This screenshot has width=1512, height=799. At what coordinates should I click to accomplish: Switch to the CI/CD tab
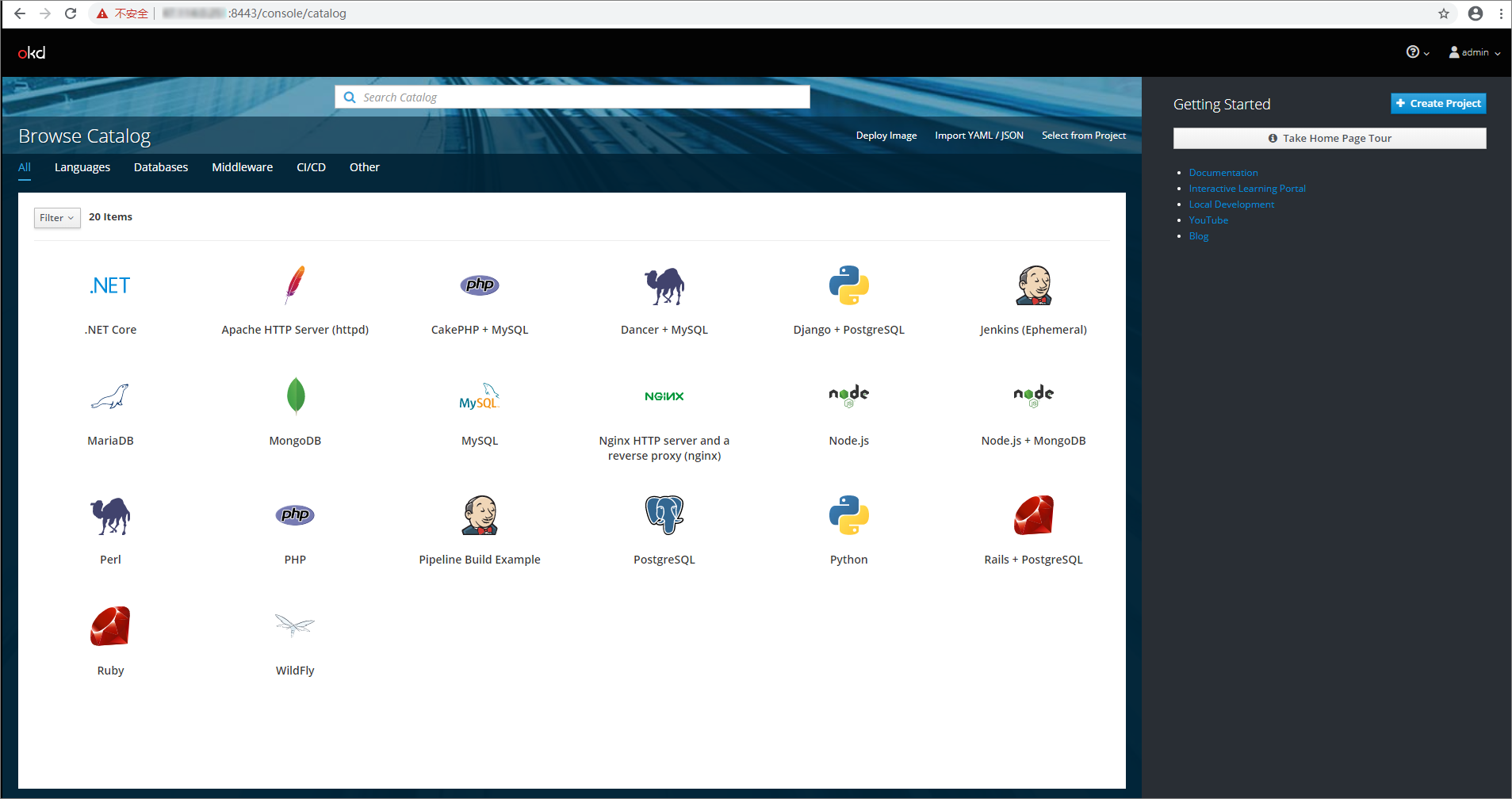311,167
